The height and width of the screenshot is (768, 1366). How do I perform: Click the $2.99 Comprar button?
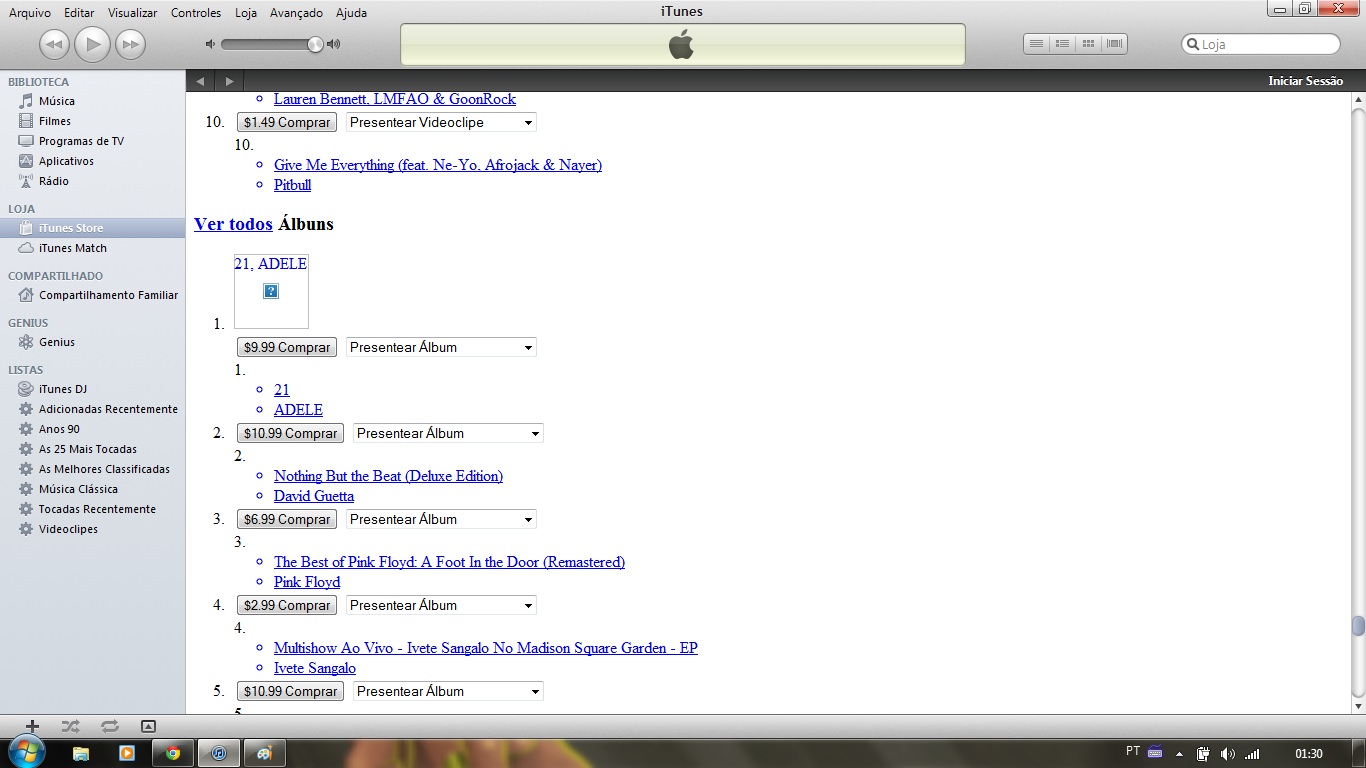[x=287, y=605]
